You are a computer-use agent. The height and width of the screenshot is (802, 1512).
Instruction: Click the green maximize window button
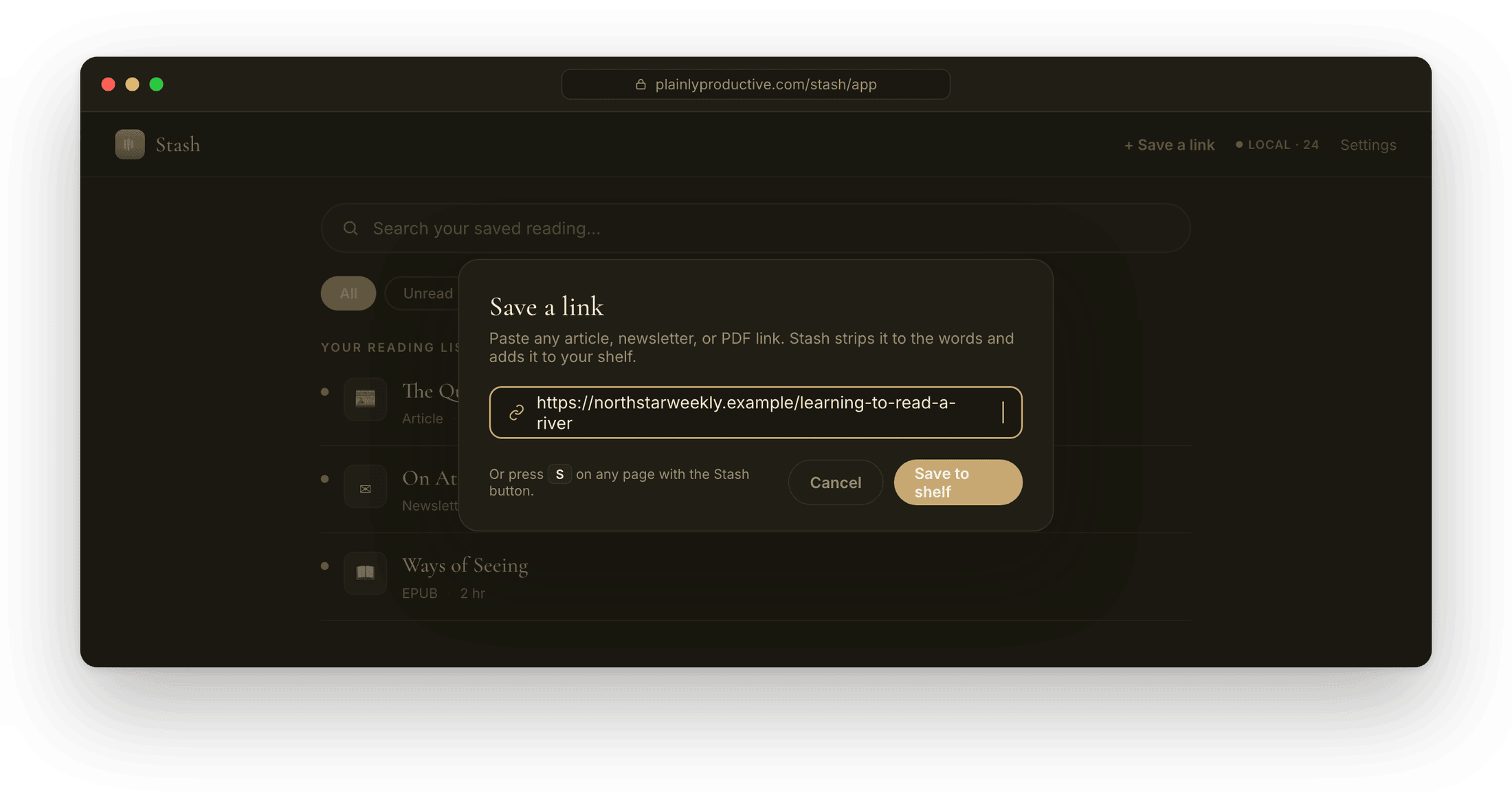coord(157,84)
